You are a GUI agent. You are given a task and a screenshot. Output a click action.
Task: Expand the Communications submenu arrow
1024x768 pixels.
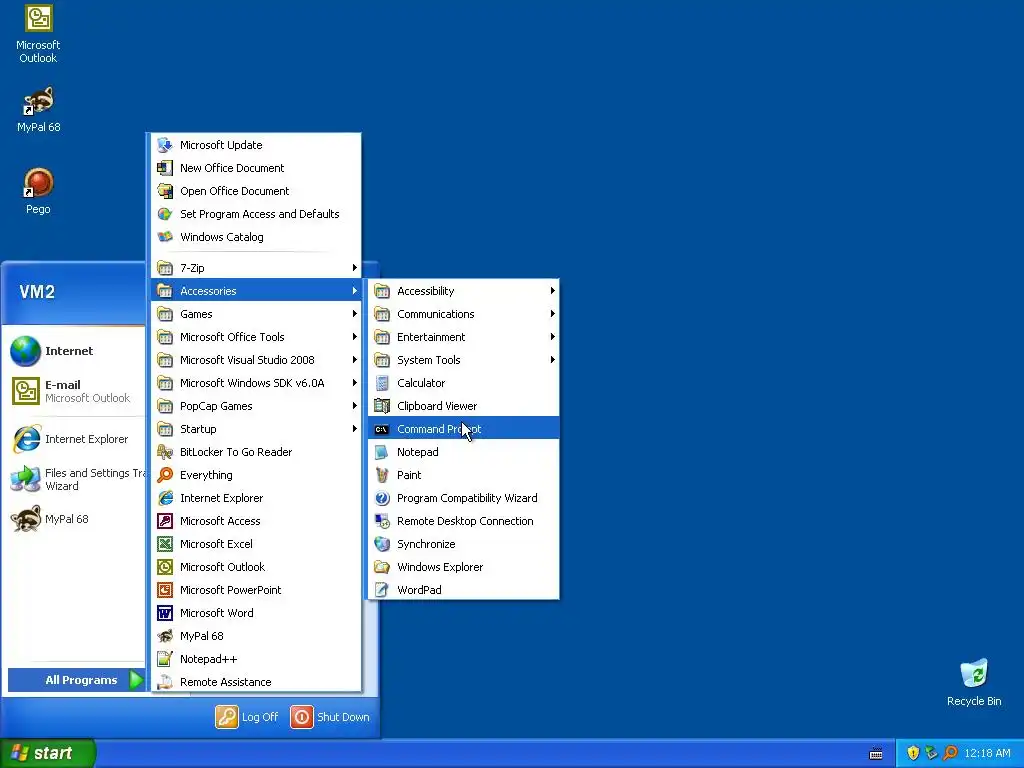click(552, 313)
